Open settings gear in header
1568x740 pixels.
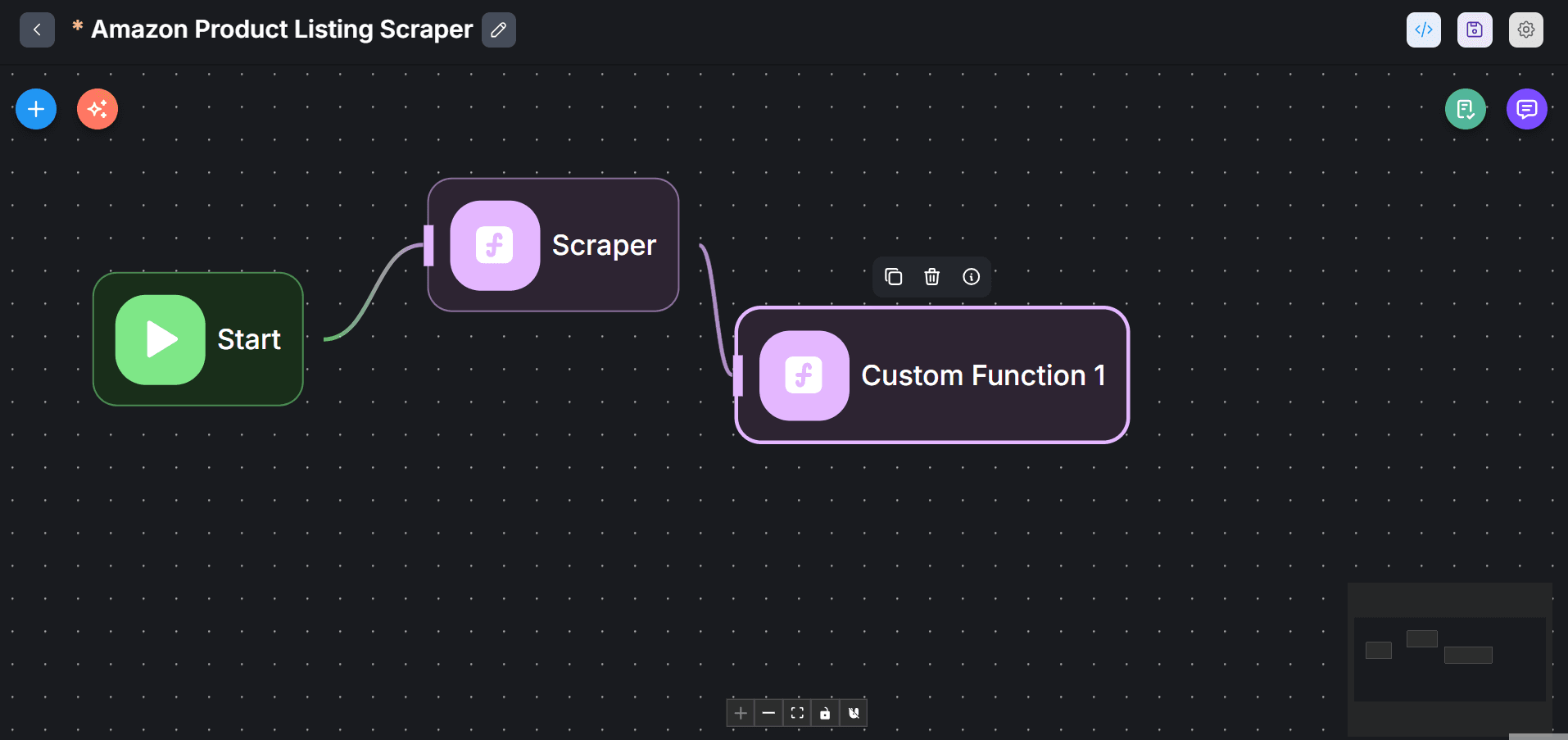[x=1525, y=30]
